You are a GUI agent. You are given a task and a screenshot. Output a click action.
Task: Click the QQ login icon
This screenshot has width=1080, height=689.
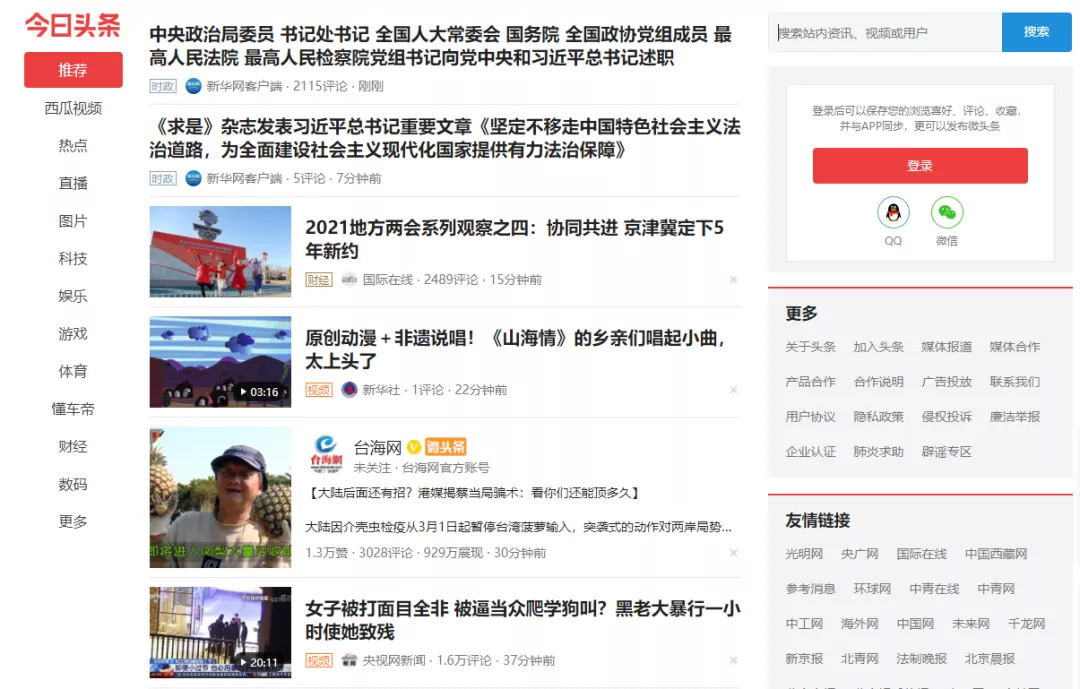click(x=893, y=213)
